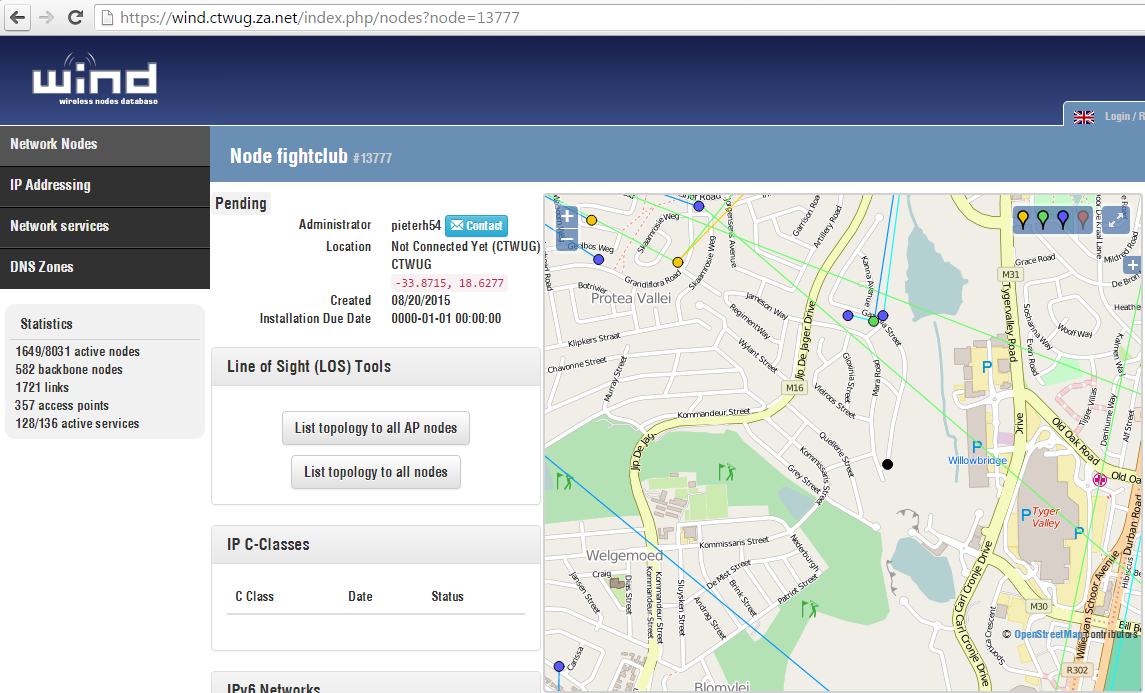This screenshot has width=1145, height=693.
Task: Toggle the yellow marker node filter
Action: [x=1023, y=219]
